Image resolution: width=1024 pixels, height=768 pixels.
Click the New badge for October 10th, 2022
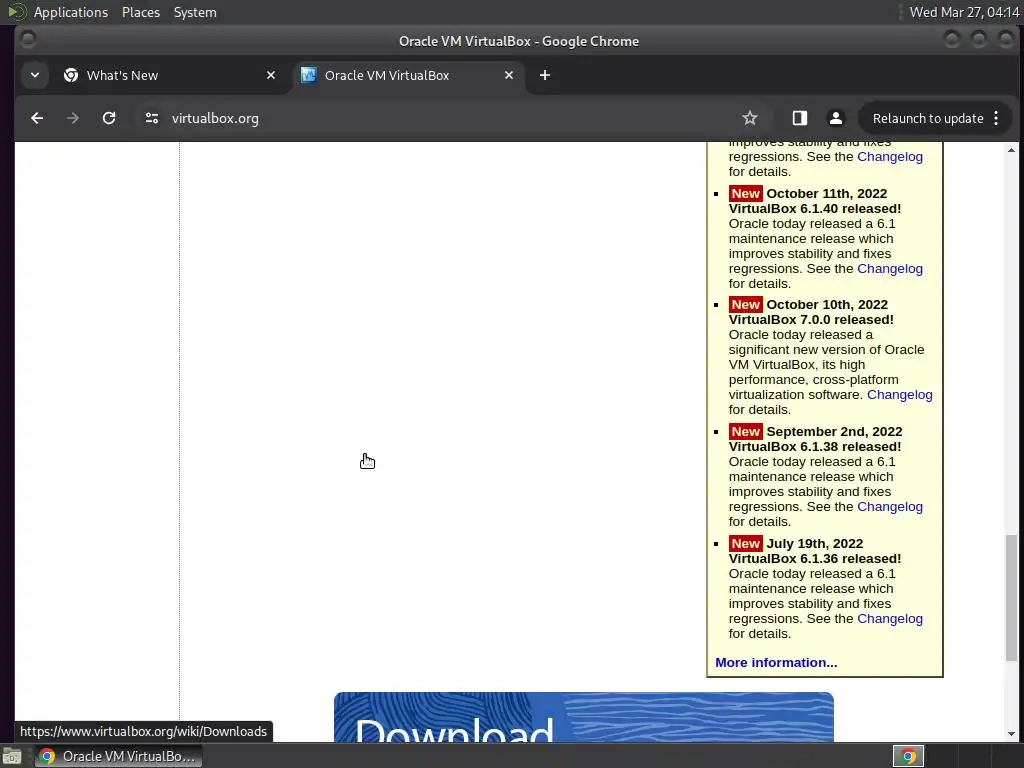(x=745, y=304)
